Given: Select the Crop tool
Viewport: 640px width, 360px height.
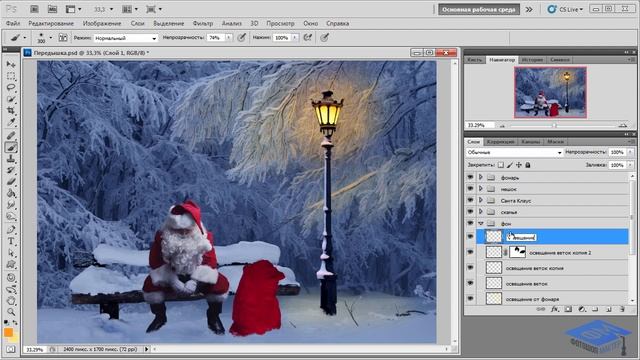Looking at the screenshot, I should pyautogui.click(x=11, y=111).
